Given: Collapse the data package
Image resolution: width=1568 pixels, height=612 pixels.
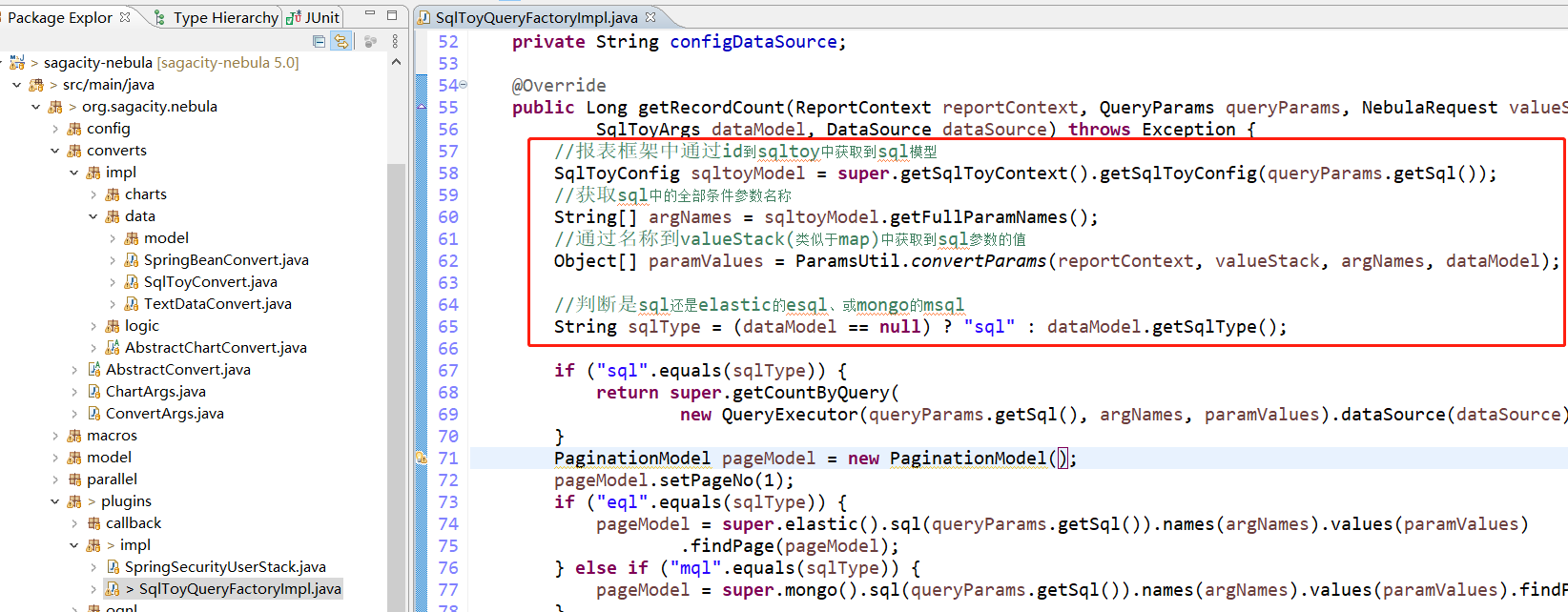Looking at the screenshot, I should pos(93,216).
